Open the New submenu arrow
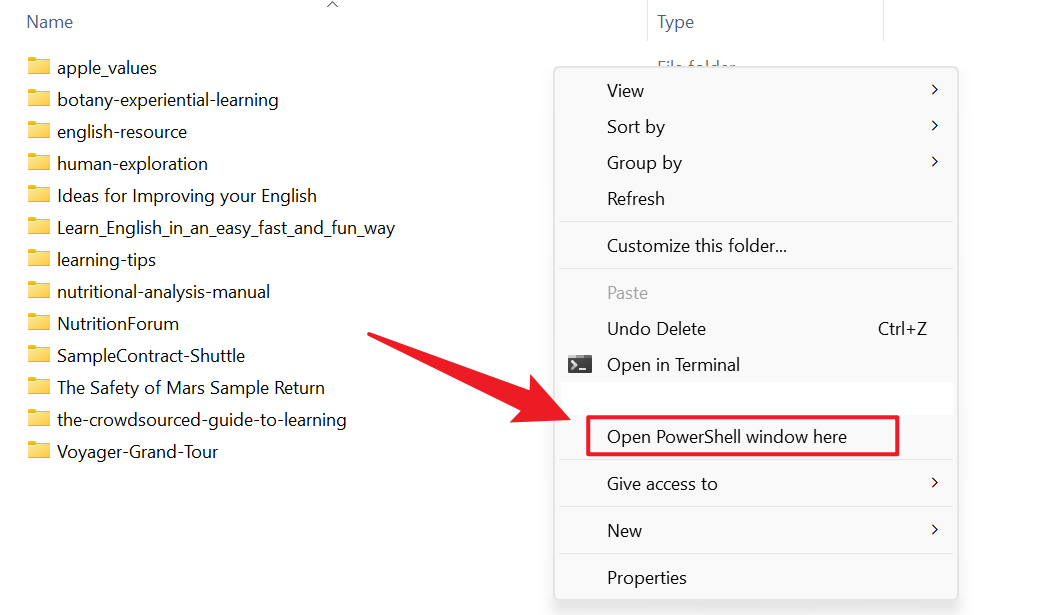Image resolution: width=1043 pixels, height=615 pixels. [x=934, y=530]
